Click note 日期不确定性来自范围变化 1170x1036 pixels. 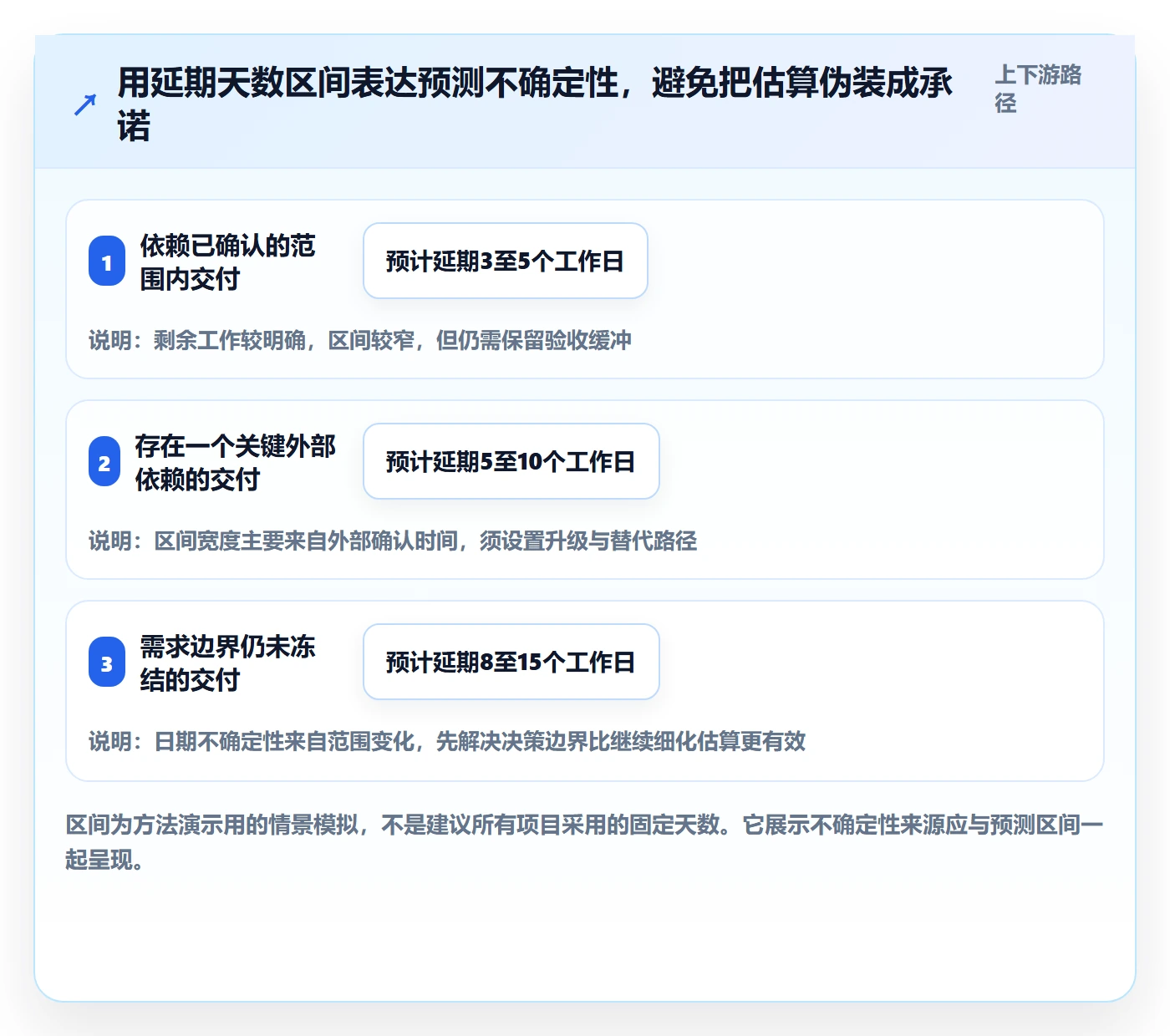pyautogui.click(x=447, y=741)
